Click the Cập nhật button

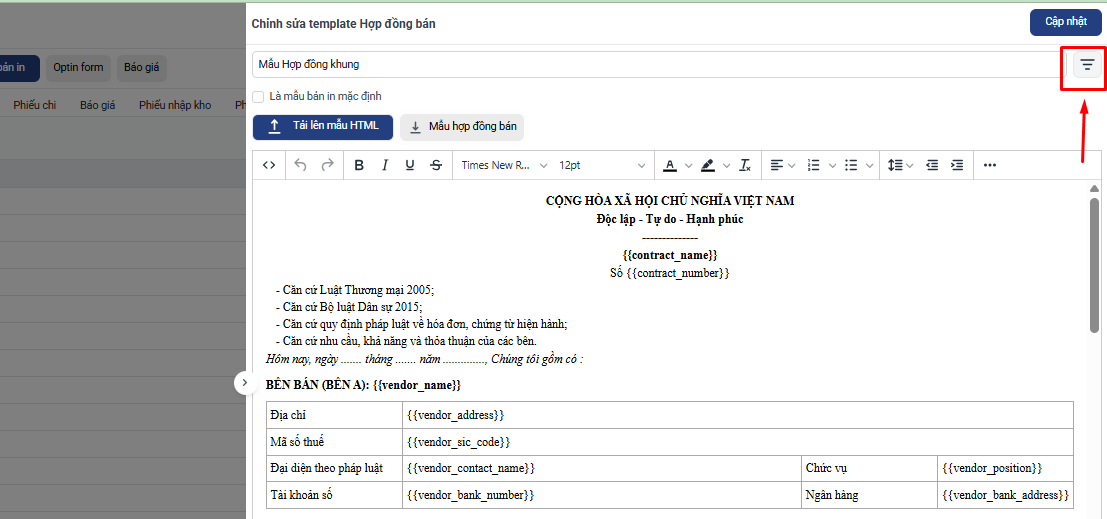pyautogui.click(x=1066, y=22)
